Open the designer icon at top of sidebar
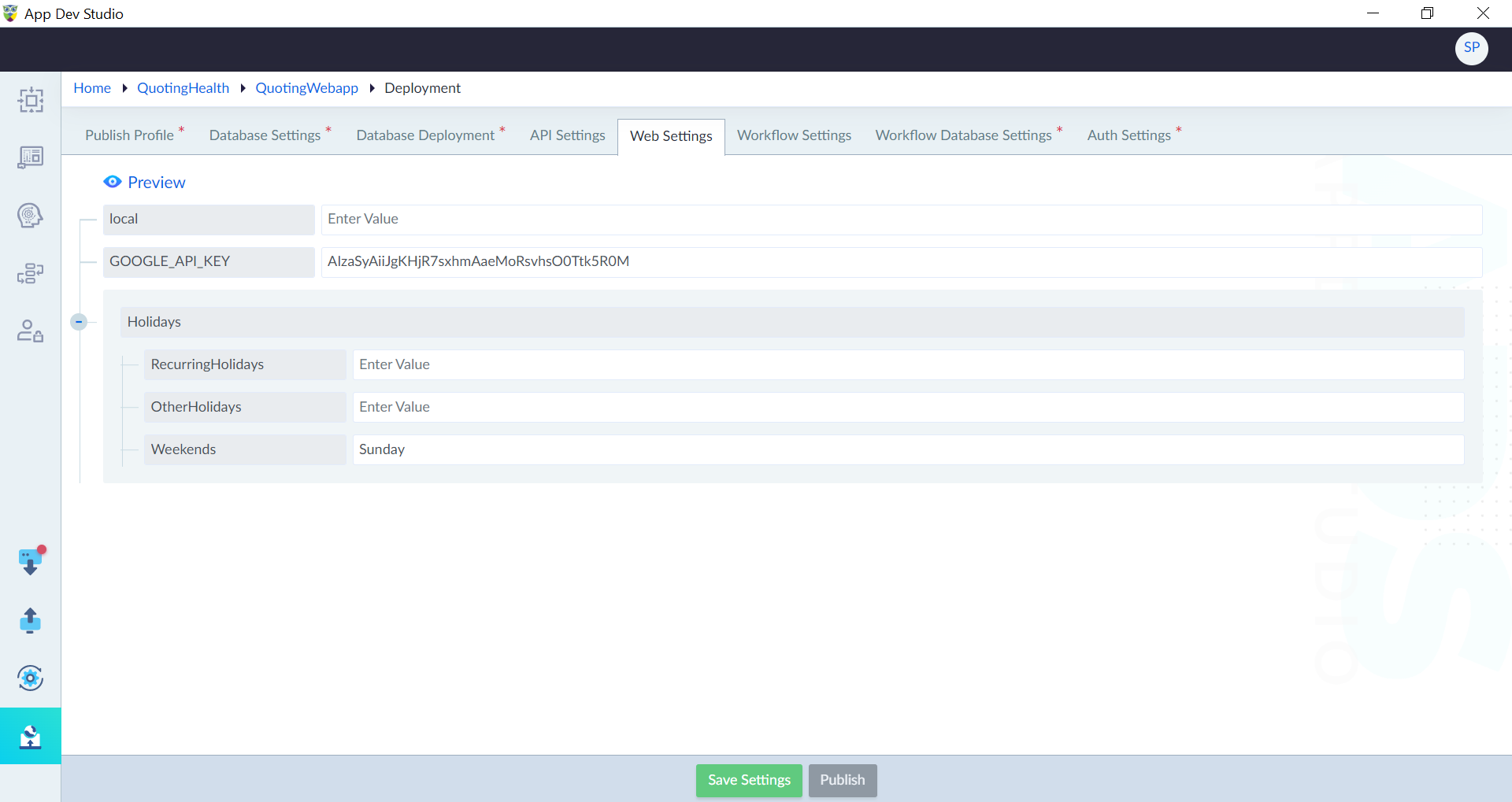The image size is (1512, 802). pyautogui.click(x=31, y=100)
